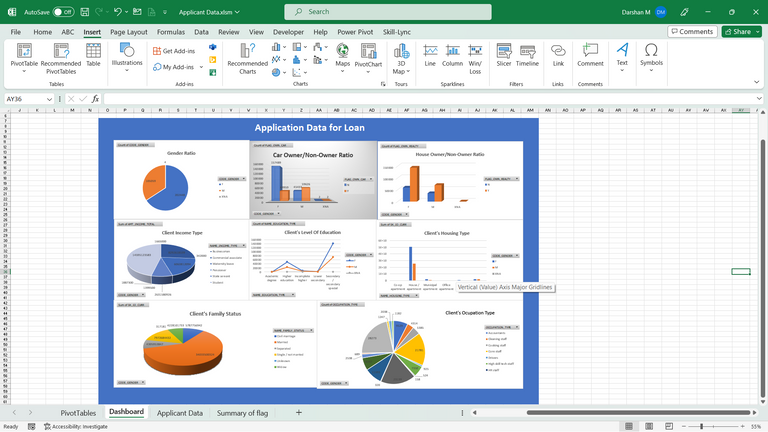Image resolution: width=768 pixels, height=432 pixels.
Task: Insert a statistic histogram chart
Action: (297, 59)
